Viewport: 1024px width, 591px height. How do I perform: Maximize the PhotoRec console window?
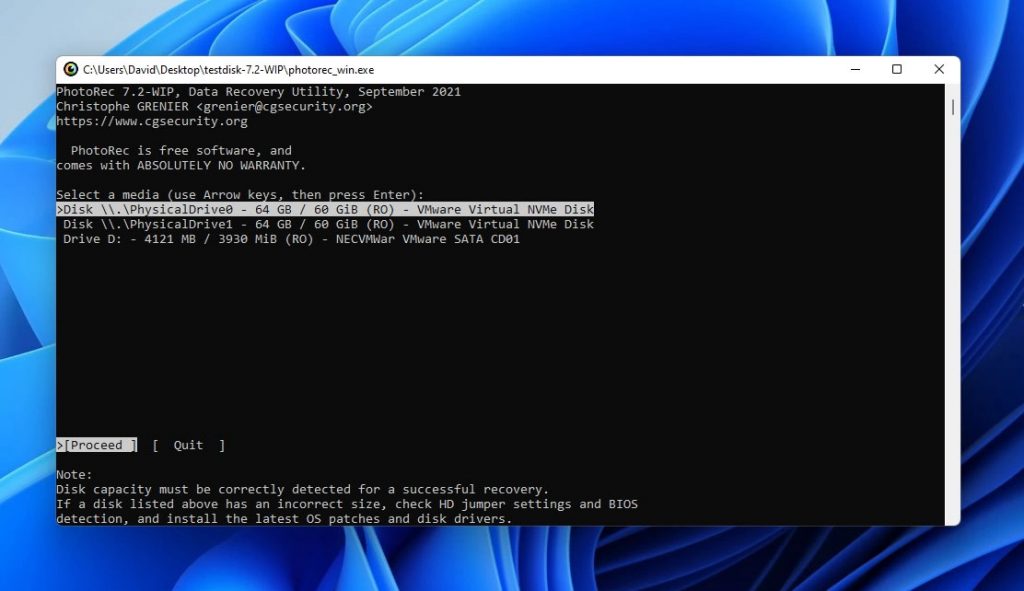click(x=896, y=69)
